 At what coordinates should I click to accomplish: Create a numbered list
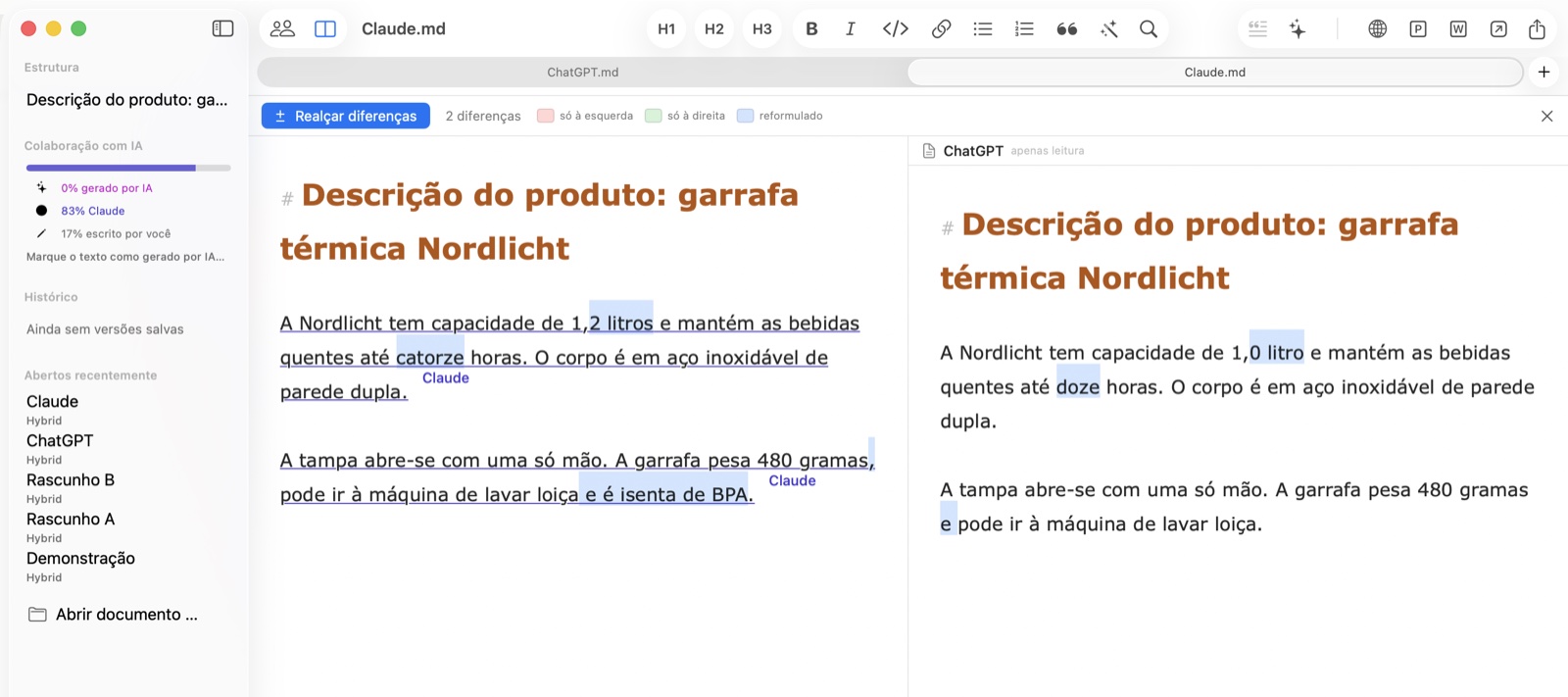click(1024, 28)
